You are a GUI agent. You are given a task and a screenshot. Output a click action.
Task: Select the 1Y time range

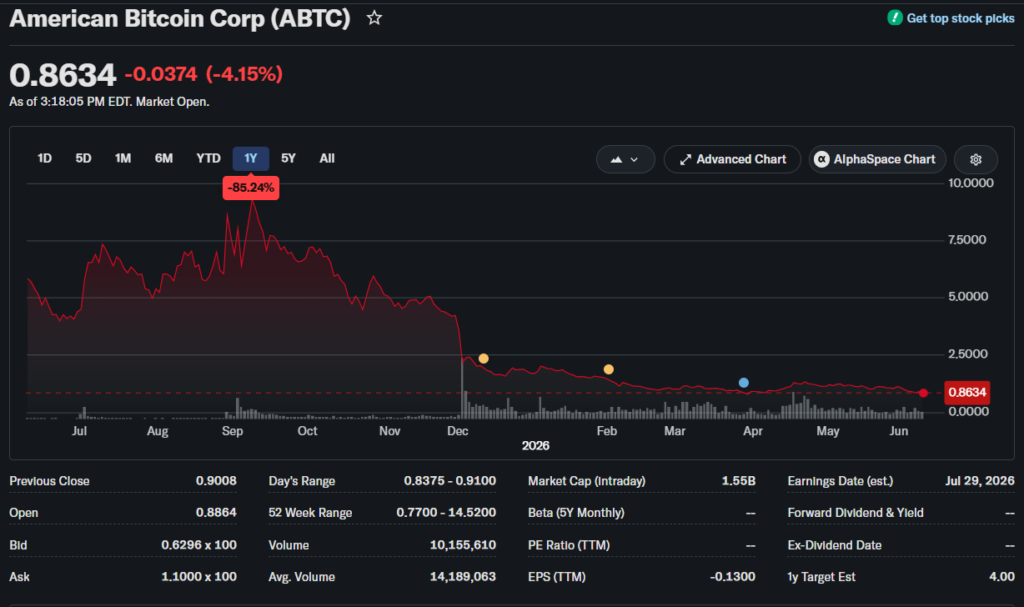[251, 158]
